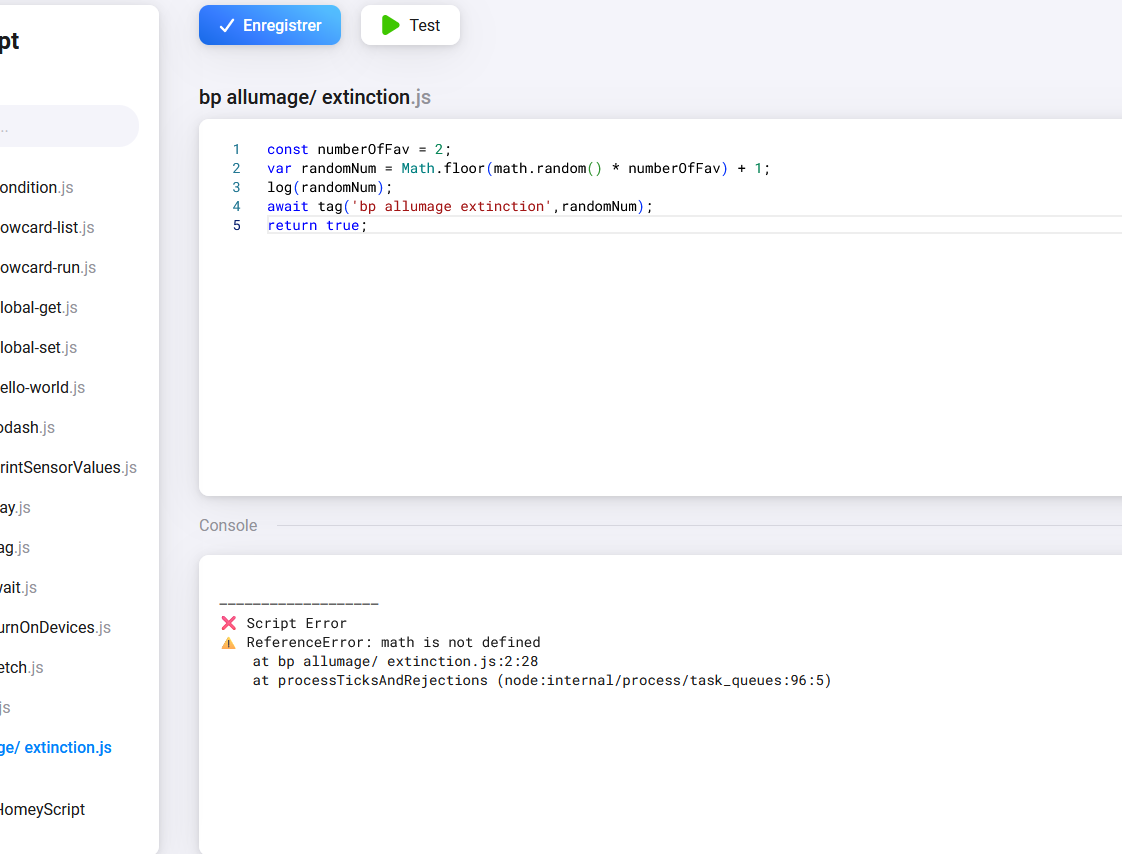Open condition.js script in sidebar
The image size is (1122, 854).
pyautogui.click(x=36, y=188)
